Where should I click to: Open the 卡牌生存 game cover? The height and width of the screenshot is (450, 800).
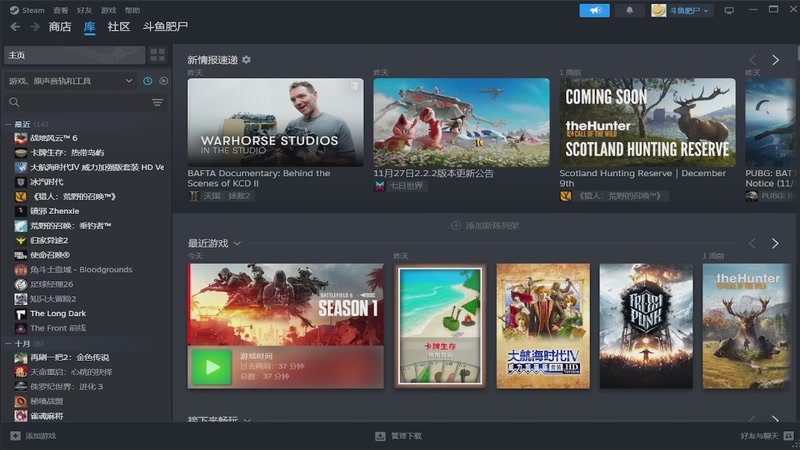440,326
